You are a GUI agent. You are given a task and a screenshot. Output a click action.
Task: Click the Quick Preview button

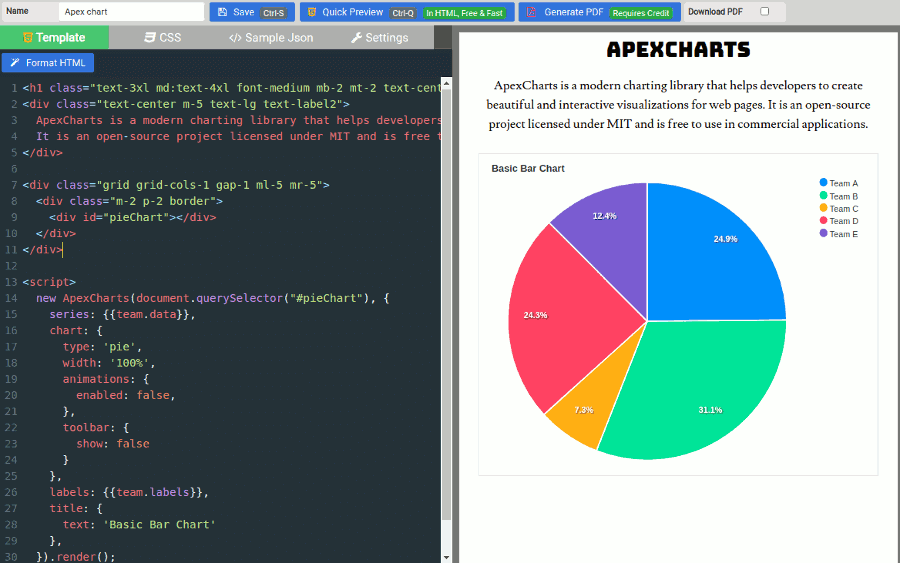[407, 12]
